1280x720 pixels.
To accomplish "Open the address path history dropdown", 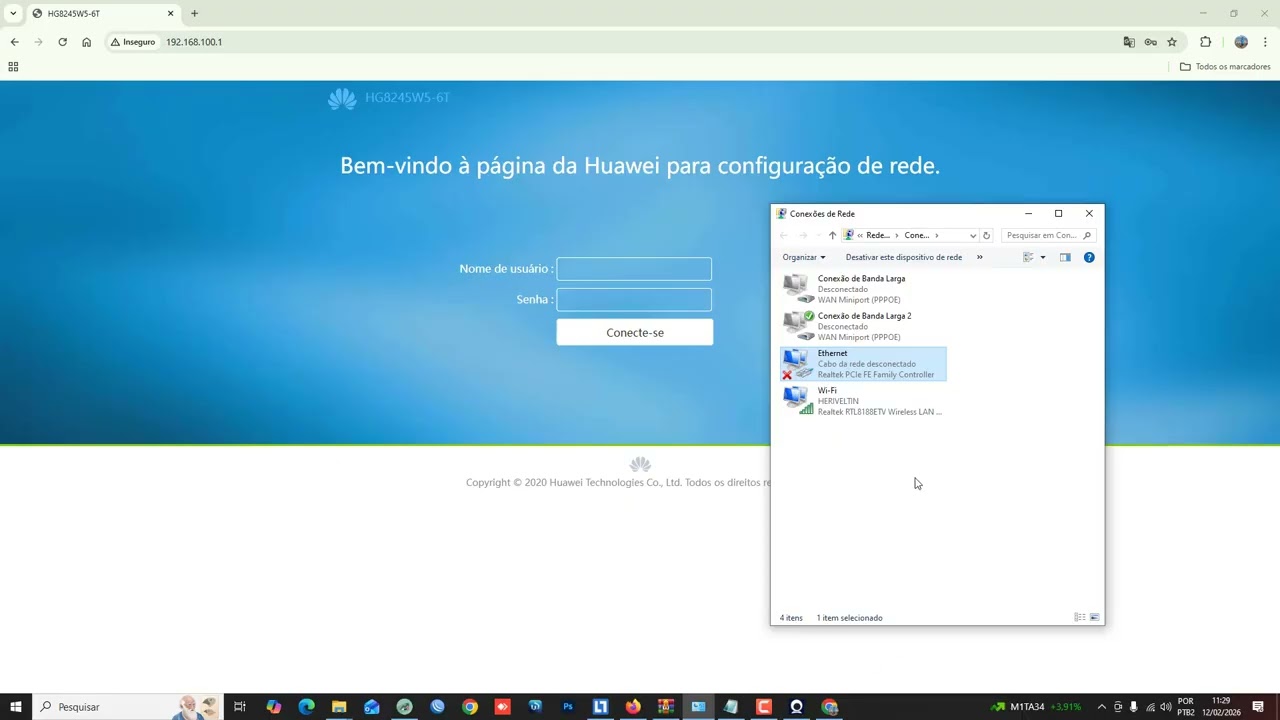I will pos(972,235).
